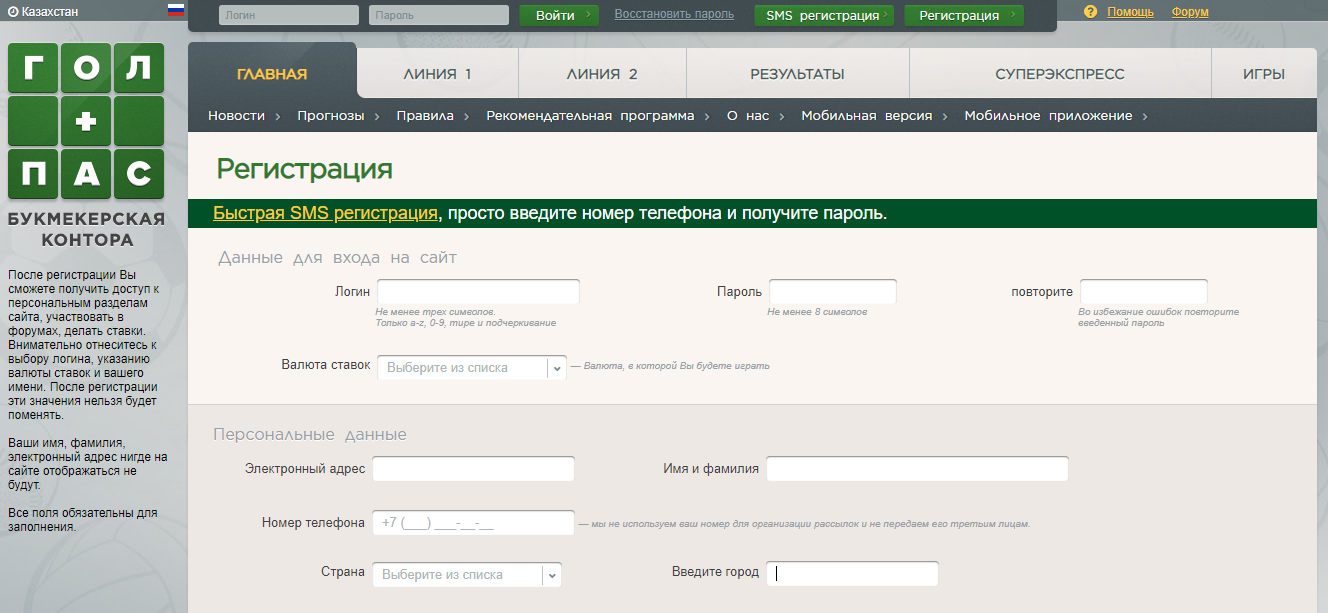This screenshot has width=1328, height=613.
Task: Open the Мобильное приложение menu item
Action: [1048, 116]
